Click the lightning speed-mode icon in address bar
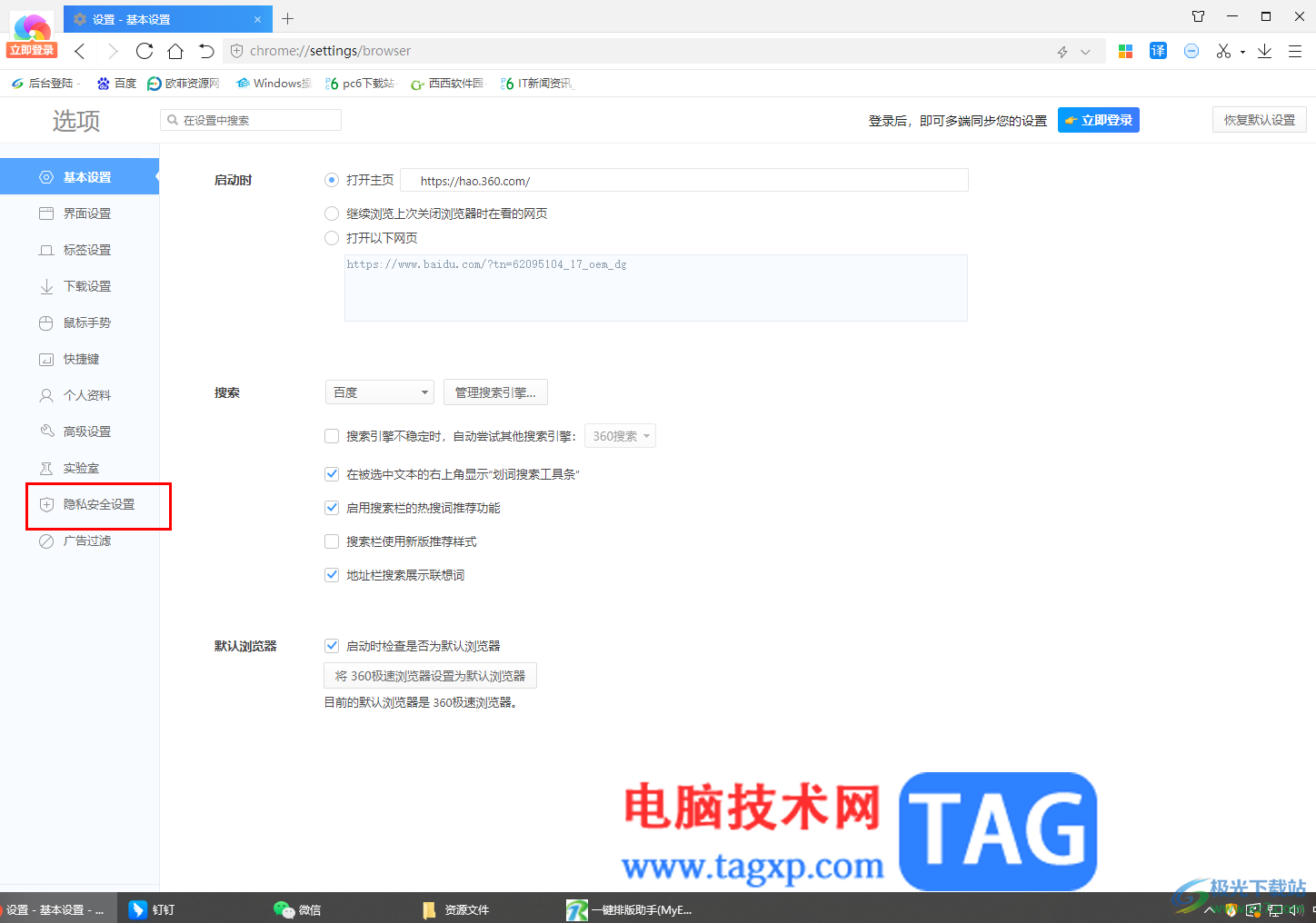Image resolution: width=1316 pixels, height=923 pixels. coord(1062,52)
